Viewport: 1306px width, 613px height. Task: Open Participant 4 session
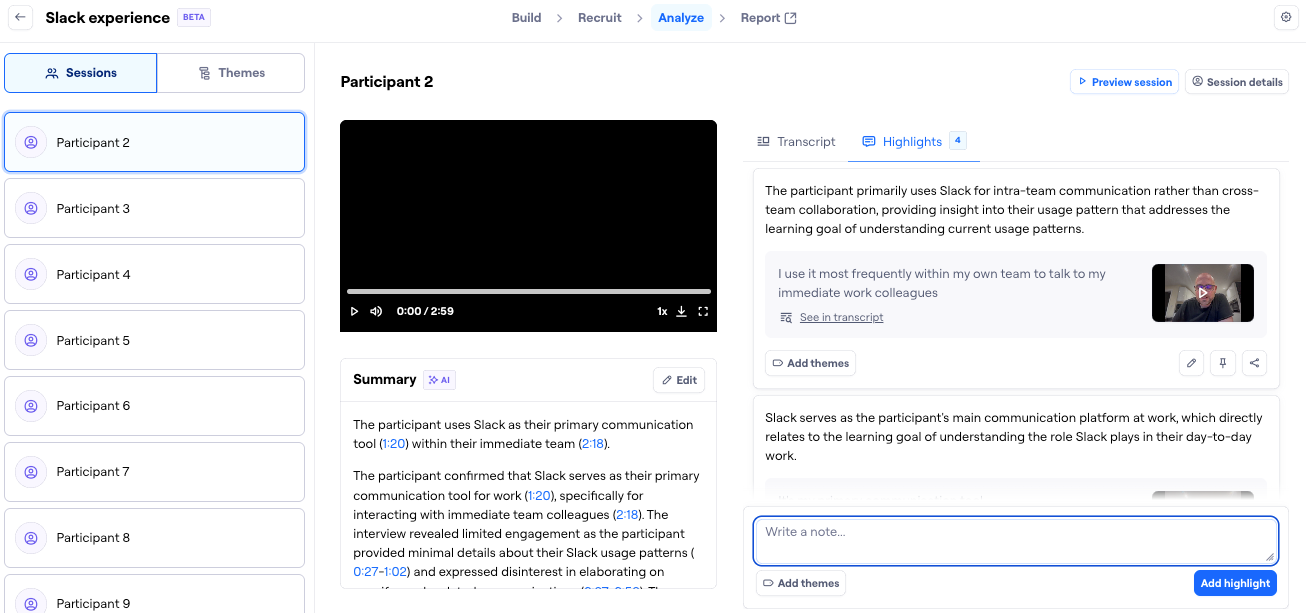click(154, 275)
